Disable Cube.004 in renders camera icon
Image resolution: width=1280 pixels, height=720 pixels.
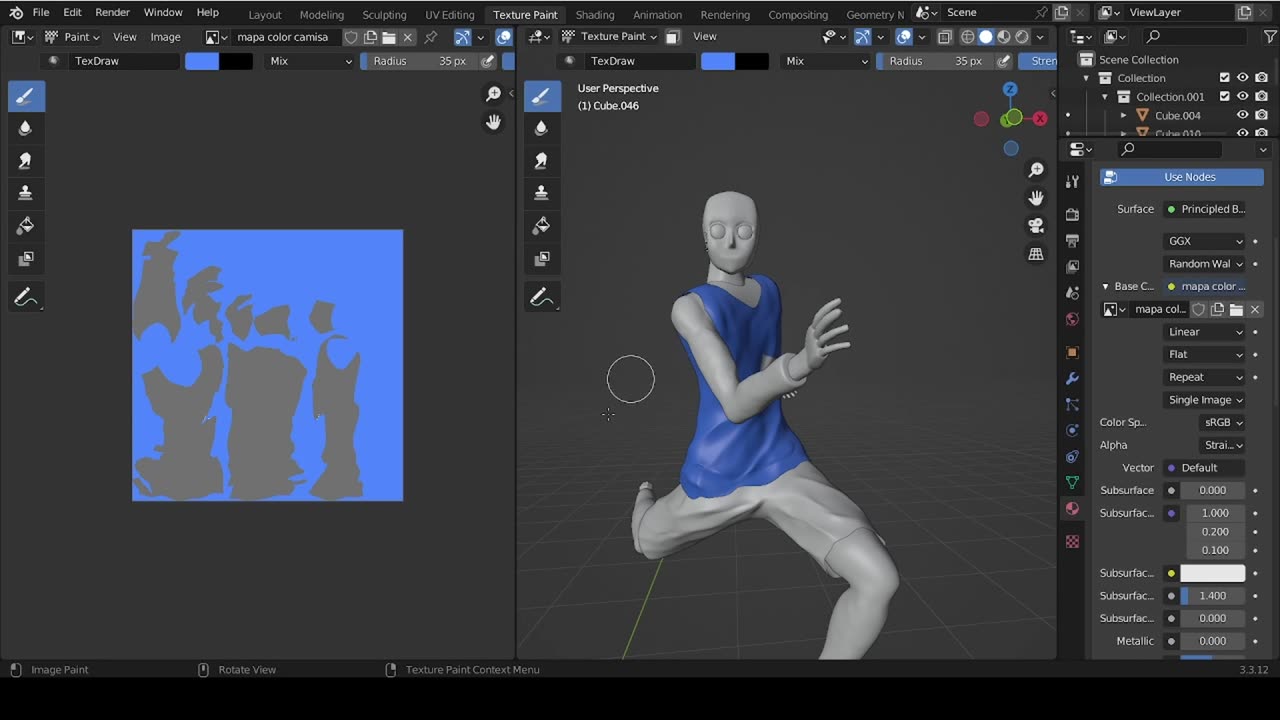(x=1262, y=115)
